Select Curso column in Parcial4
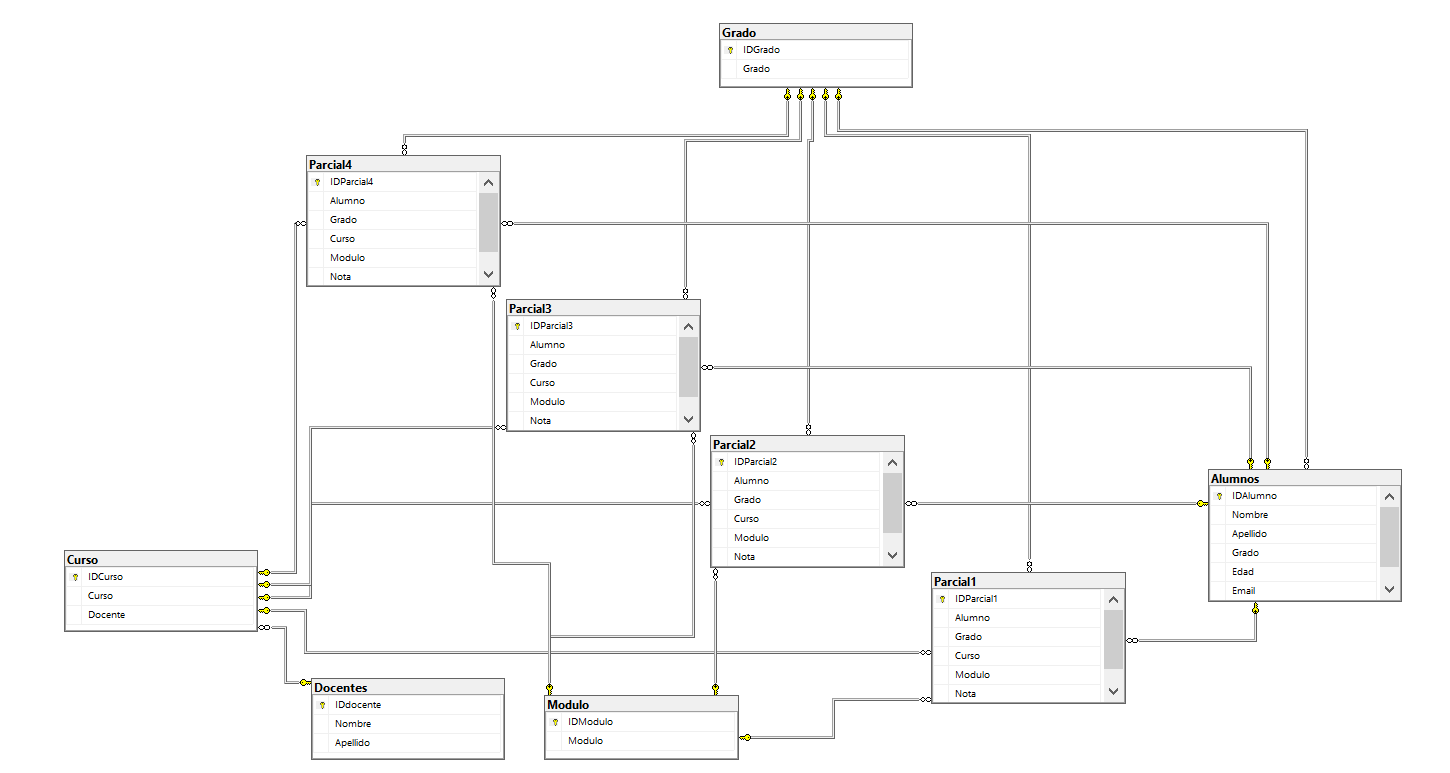The width and height of the screenshot is (1450, 773). [x=393, y=239]
